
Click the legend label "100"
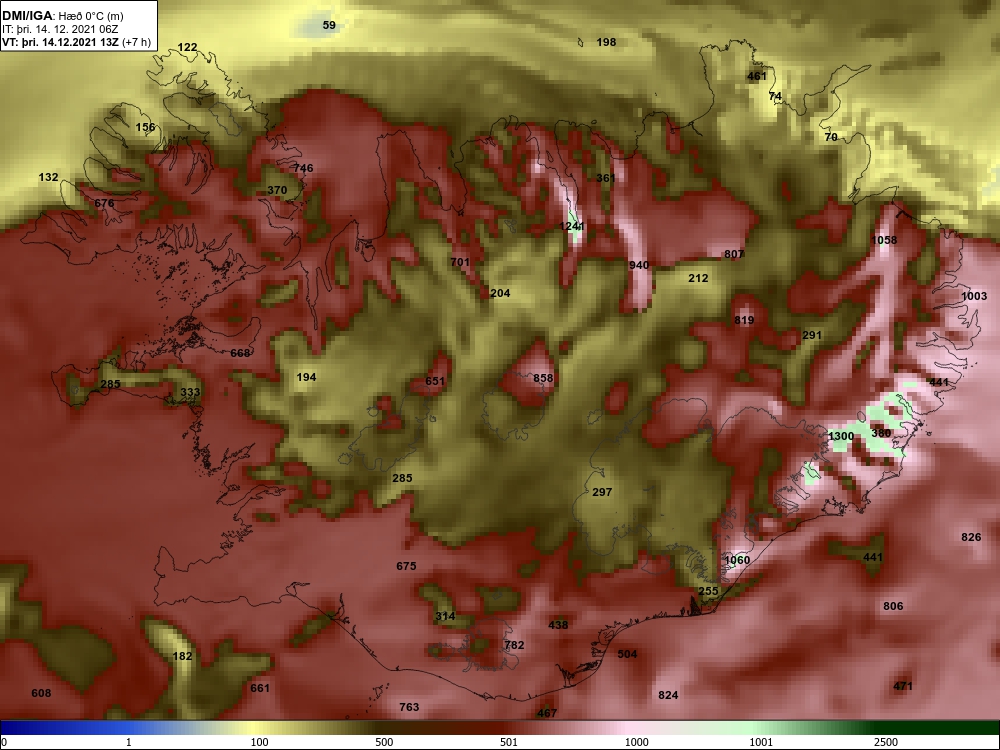(259, 742)
